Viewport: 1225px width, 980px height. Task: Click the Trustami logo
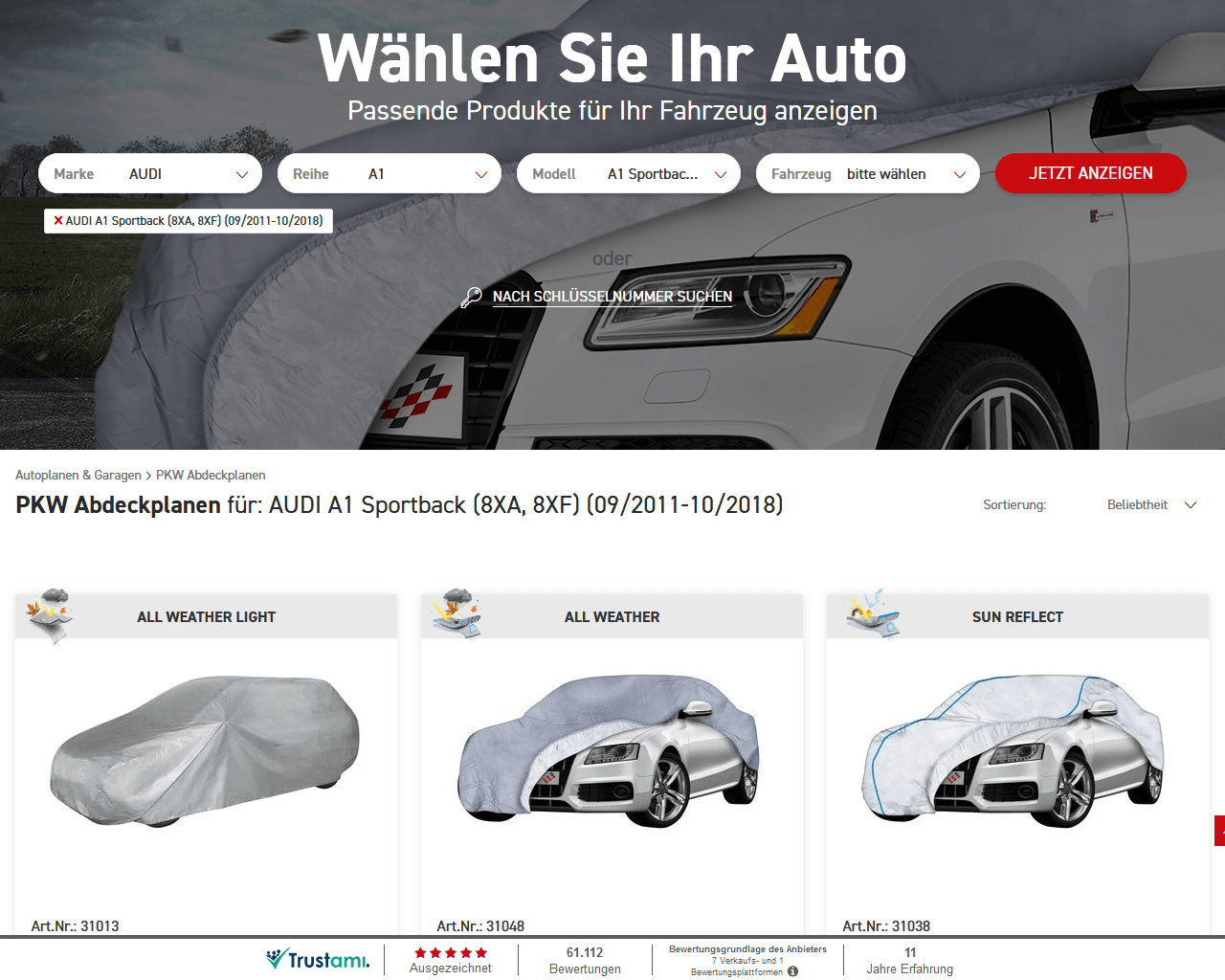(x=318, y=959)
